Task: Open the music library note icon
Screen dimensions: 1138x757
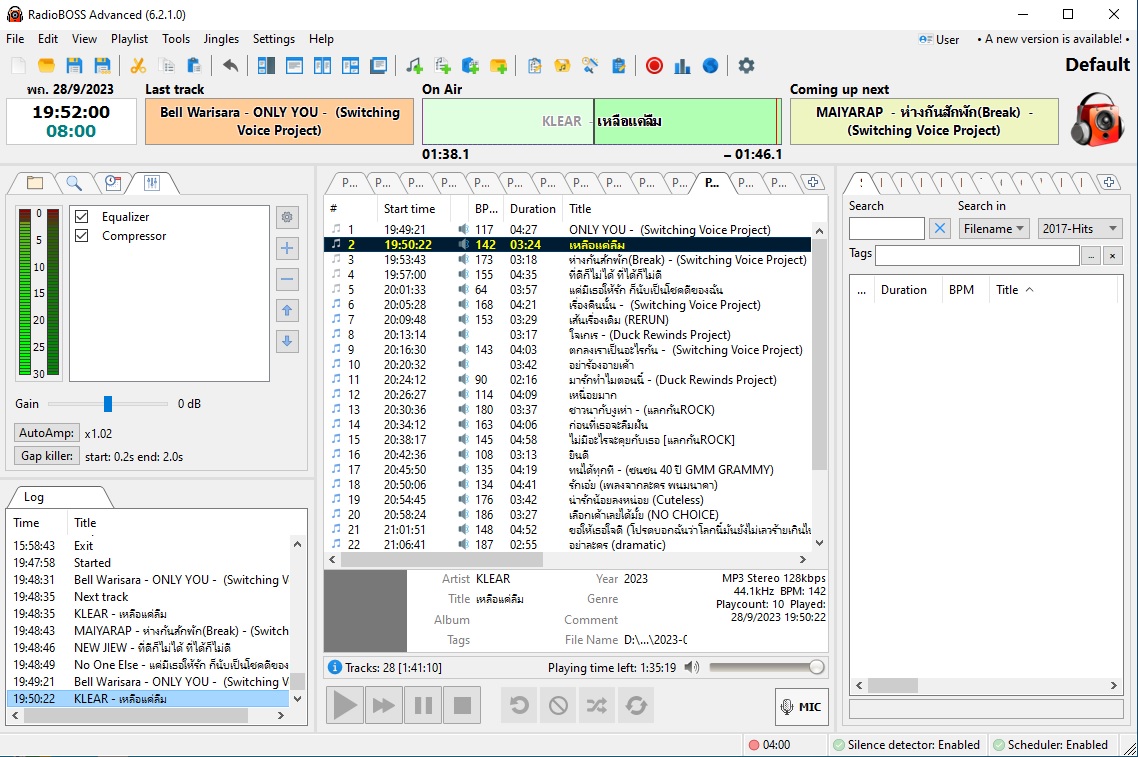Action: pos(562,66)
